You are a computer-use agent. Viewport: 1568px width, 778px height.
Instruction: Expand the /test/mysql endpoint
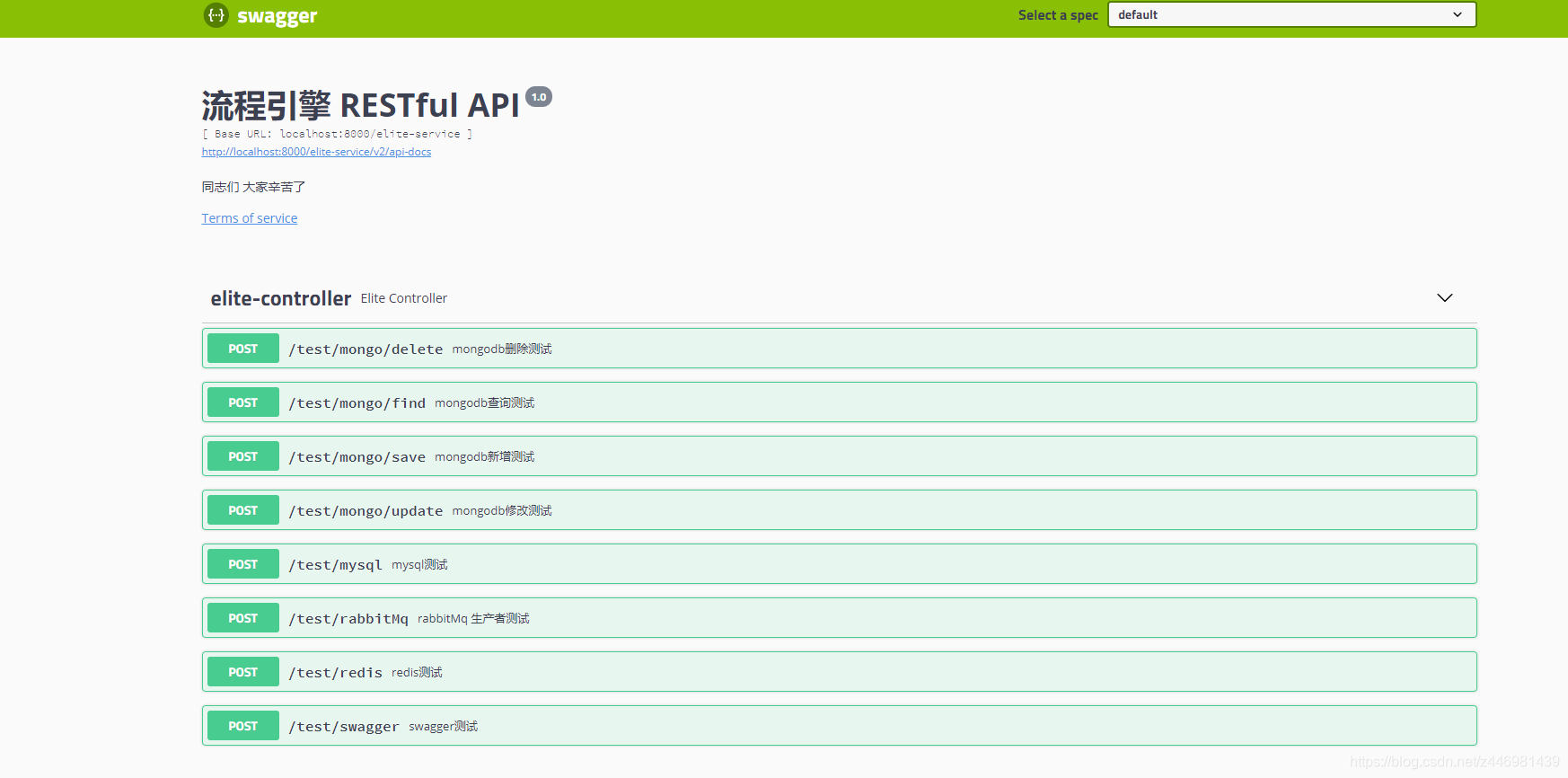point(840,564)
